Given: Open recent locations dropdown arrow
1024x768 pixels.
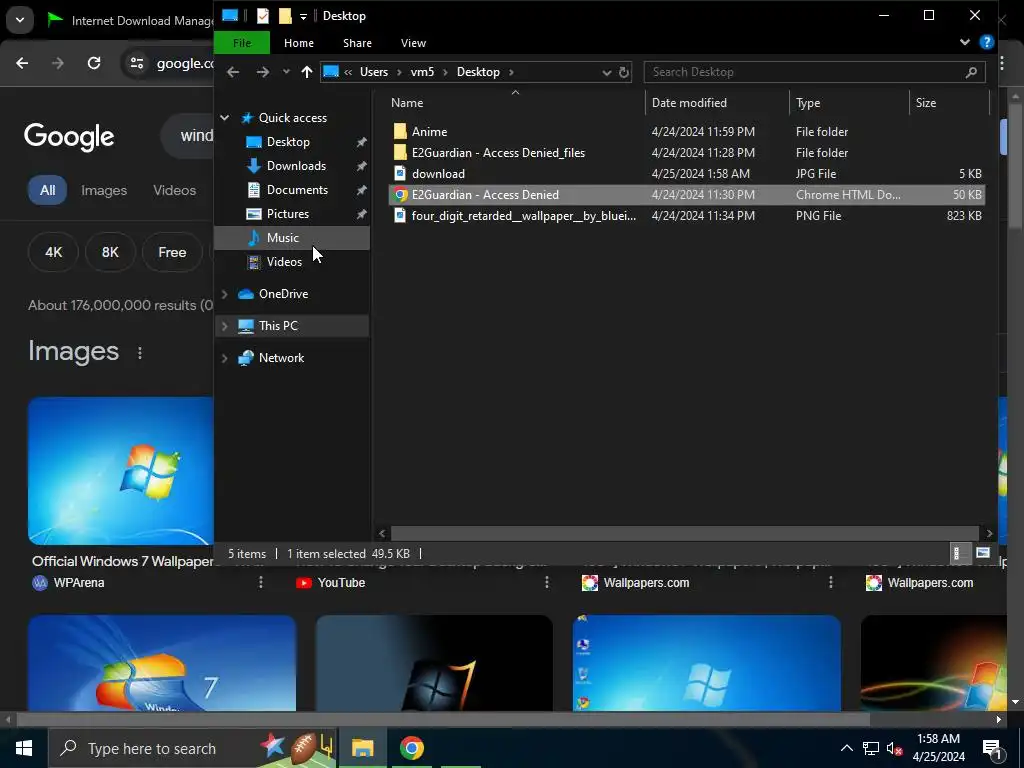Looking at the screenshot, I should tap(286, 72).
